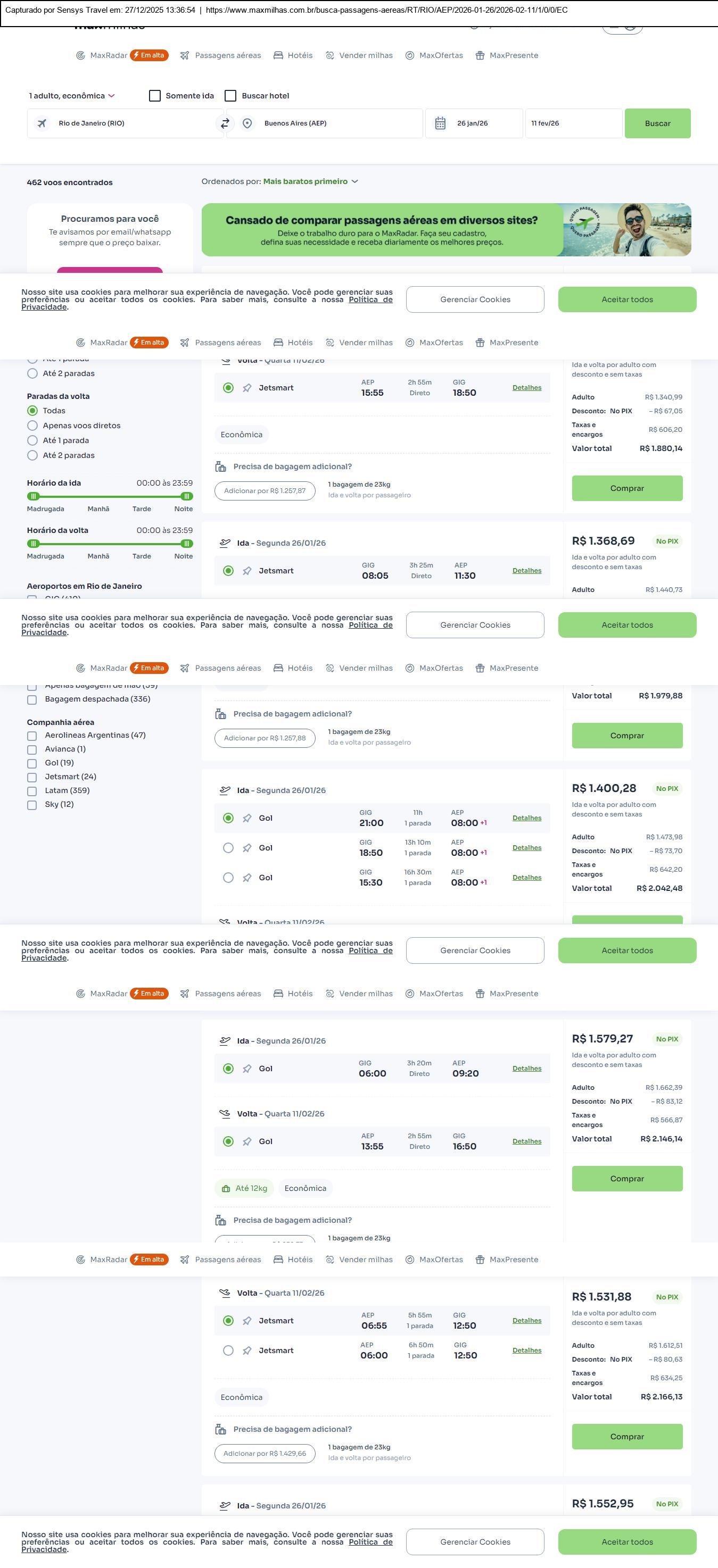Click the luggage icon above Adicionar por R$ 1.429,66
The width and height of the screenshot is (718, 1568).
(220, 1429)
